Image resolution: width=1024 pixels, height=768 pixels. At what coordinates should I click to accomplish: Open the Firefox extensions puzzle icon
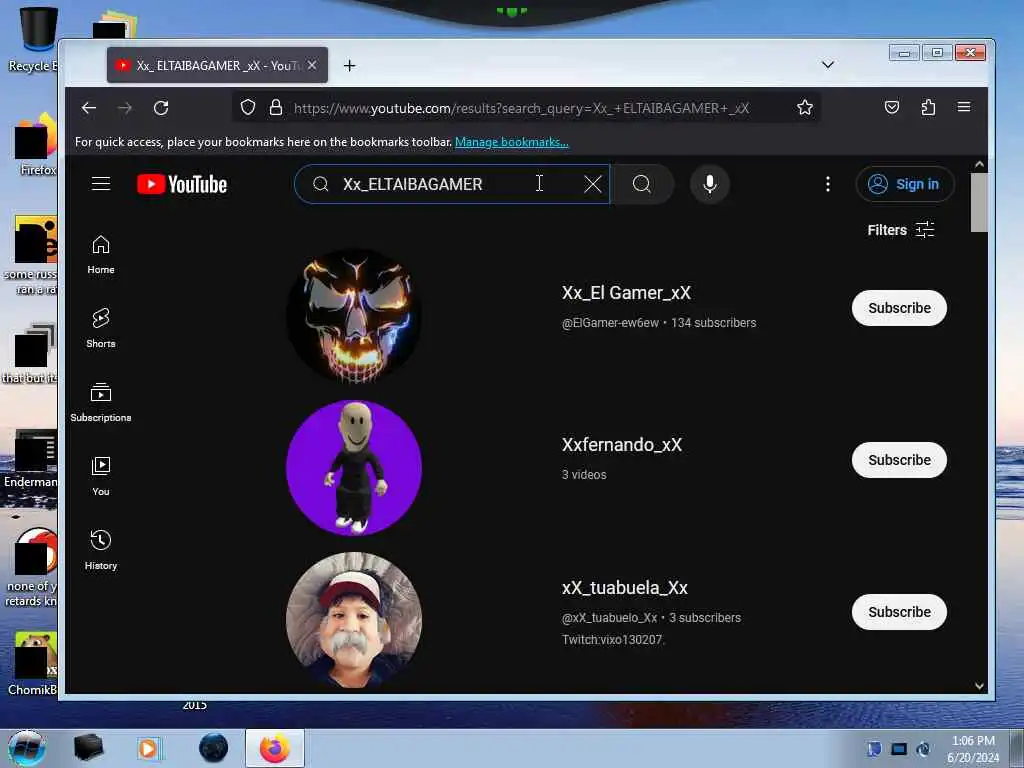tap(928, 107)
